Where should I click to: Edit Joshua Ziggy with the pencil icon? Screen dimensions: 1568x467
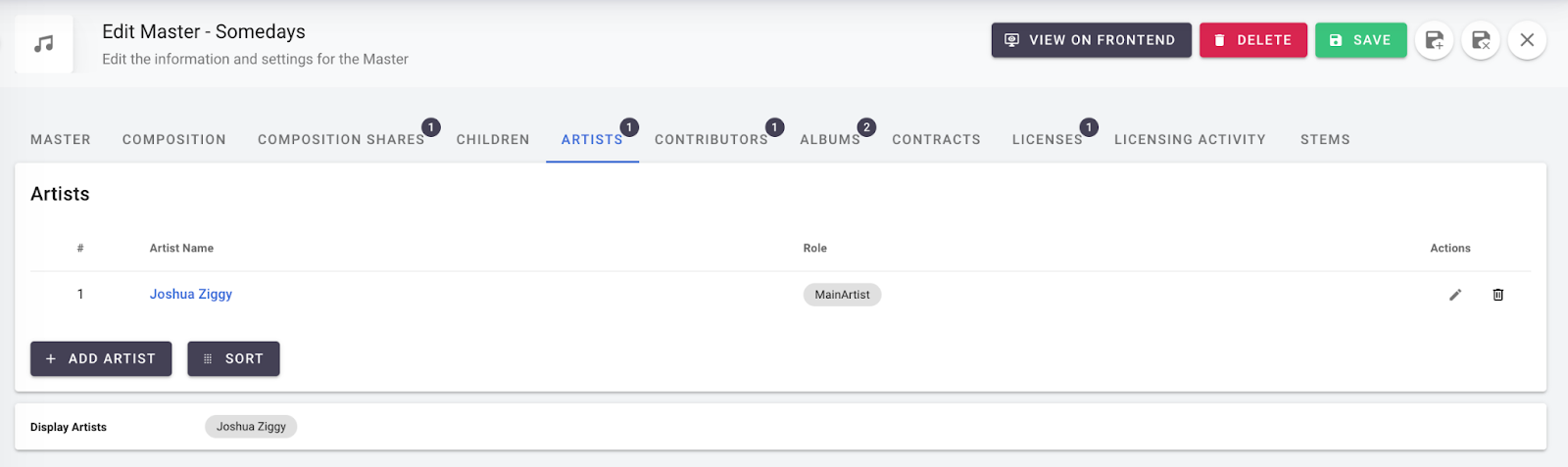pos(1455,295)
